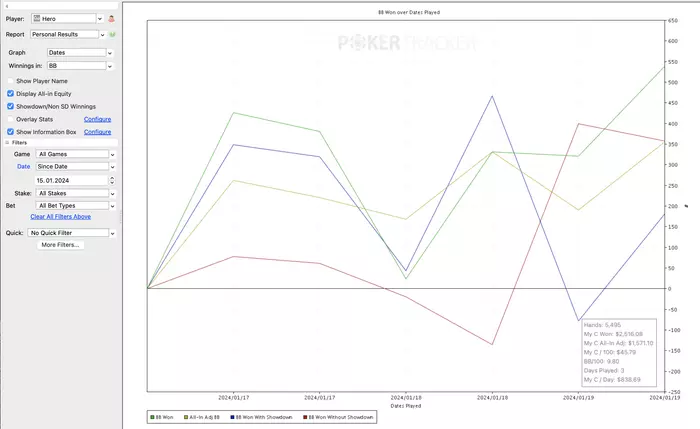The image size is (700, 429).
Task: Click the date stepper arrows beside 15.01.2024
Action: click(112, 180)
